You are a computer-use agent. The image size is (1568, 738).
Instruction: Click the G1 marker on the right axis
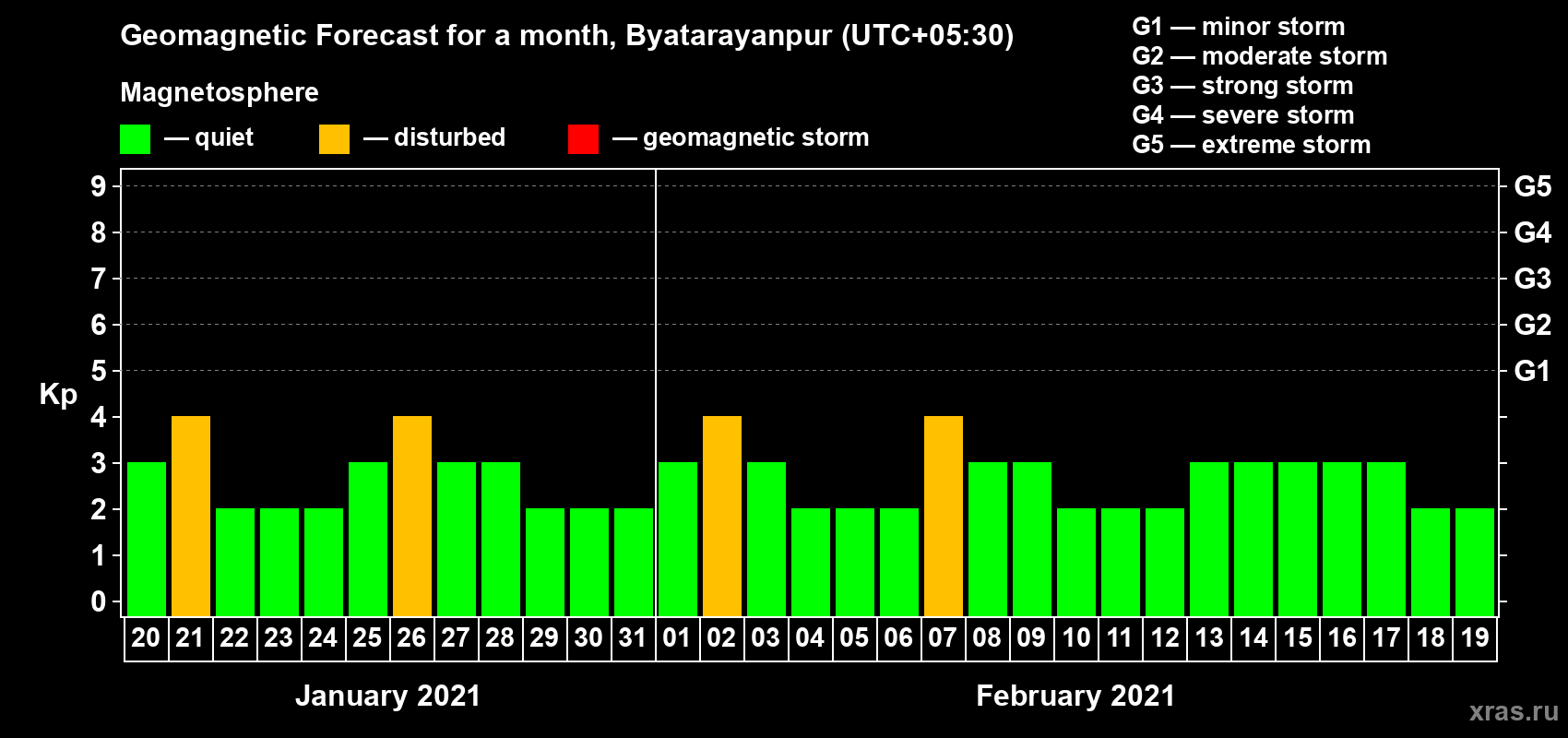[x=1532, y=371]
